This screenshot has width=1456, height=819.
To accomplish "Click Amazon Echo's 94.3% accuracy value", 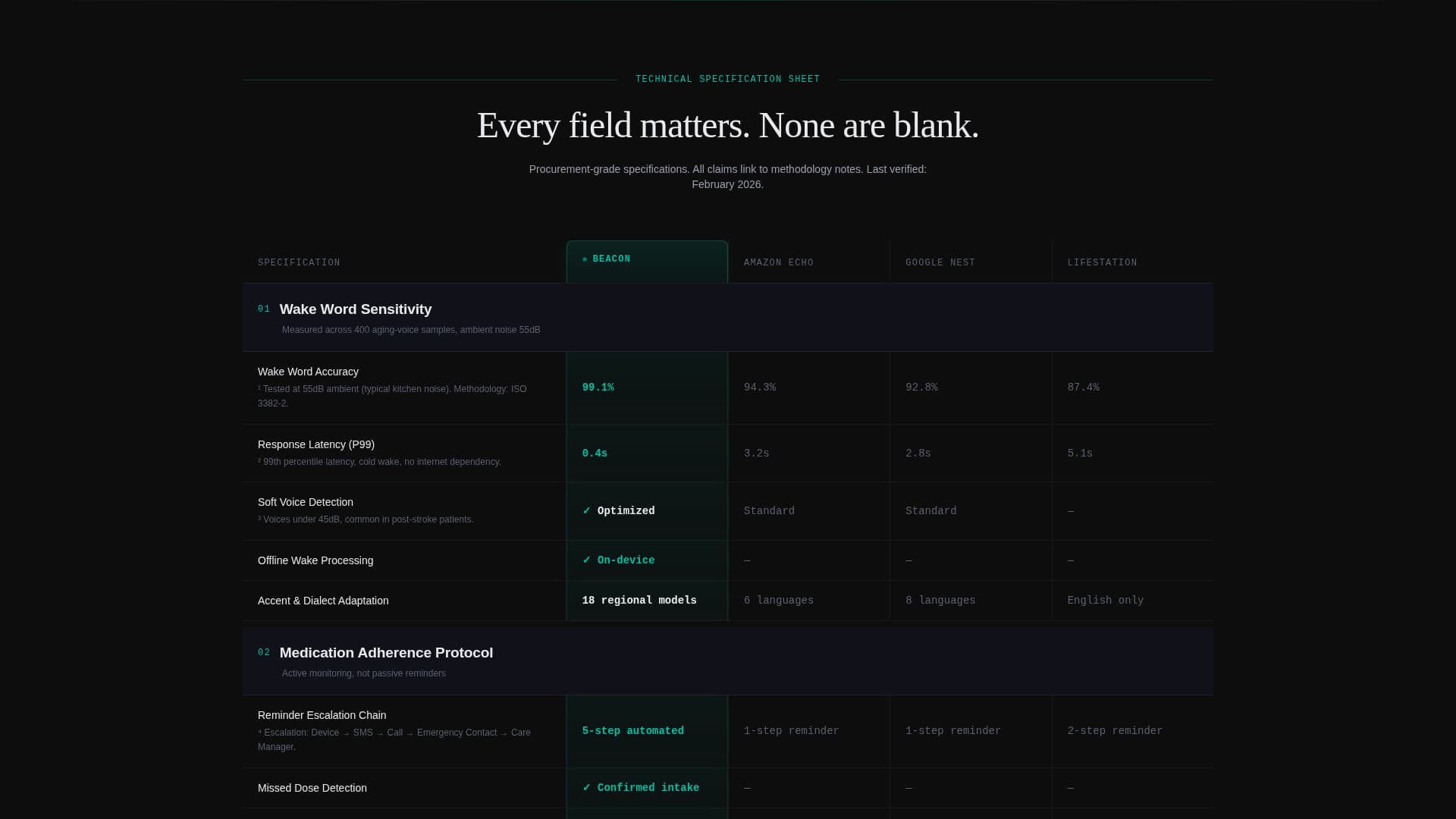I will tap(760, 388).
